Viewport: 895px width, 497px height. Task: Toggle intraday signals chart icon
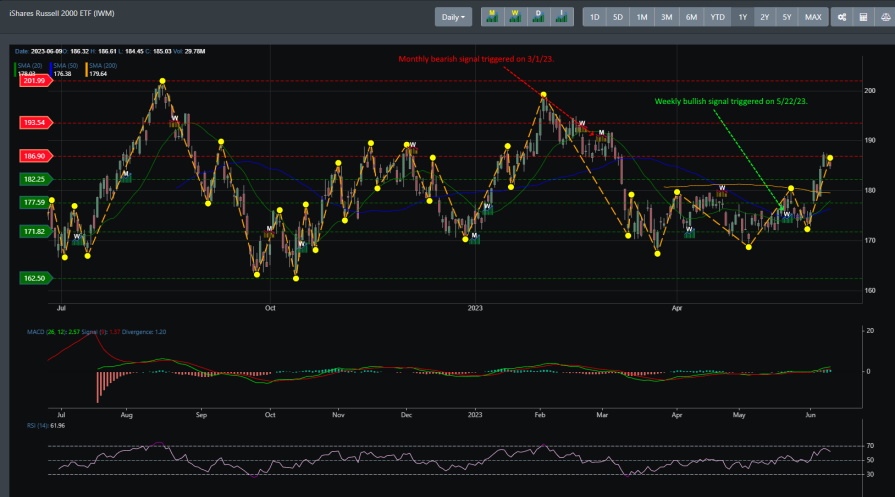coord(562,17)
